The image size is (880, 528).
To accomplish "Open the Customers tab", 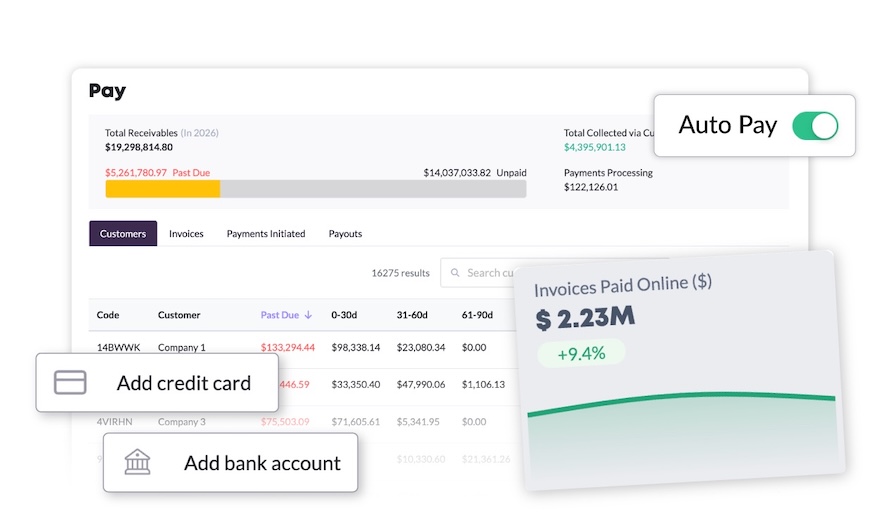I will (x=123, y=234).
